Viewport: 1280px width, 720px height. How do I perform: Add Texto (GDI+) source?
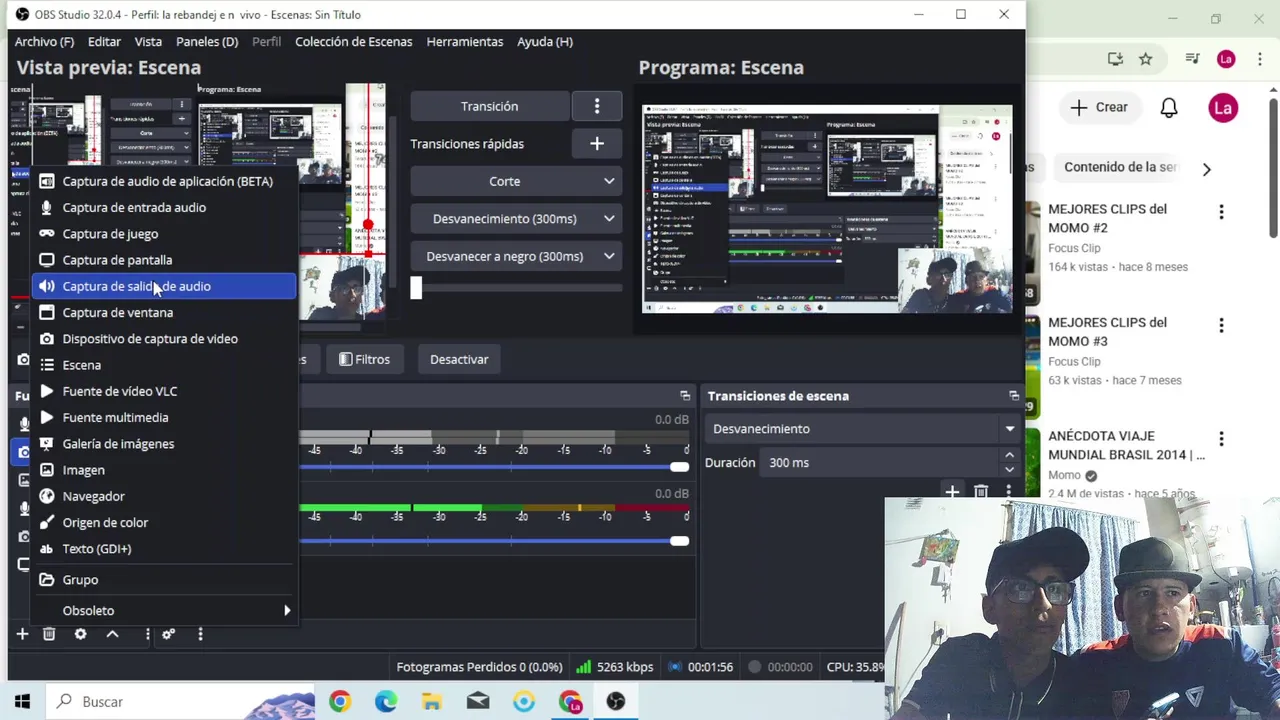164,548
